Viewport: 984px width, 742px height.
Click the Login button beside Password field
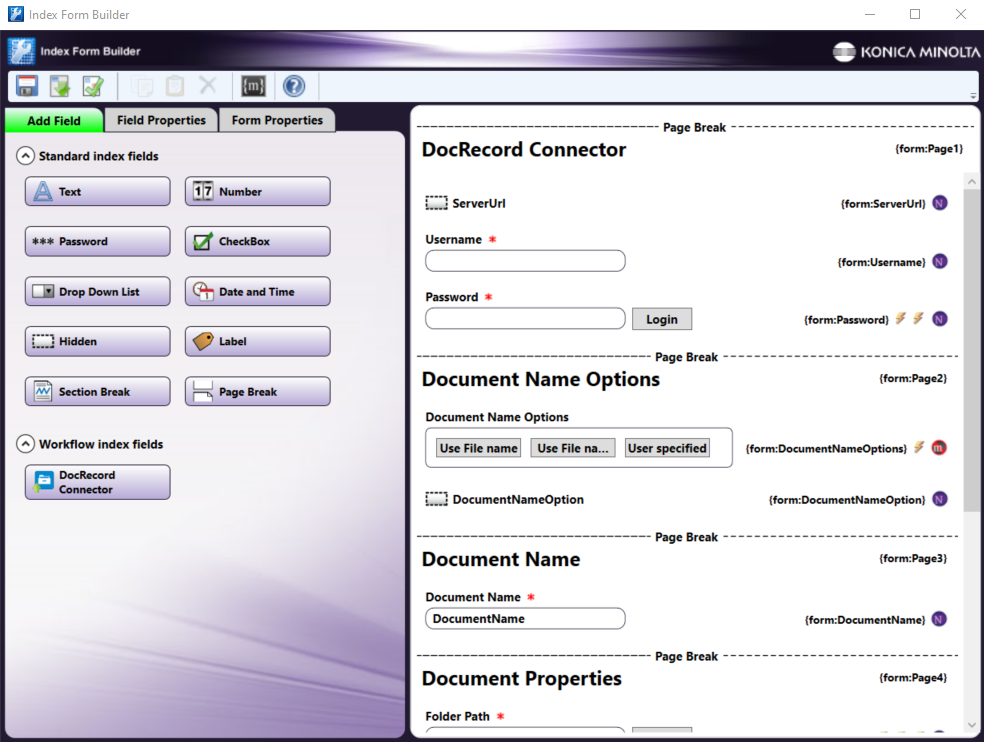661,319
